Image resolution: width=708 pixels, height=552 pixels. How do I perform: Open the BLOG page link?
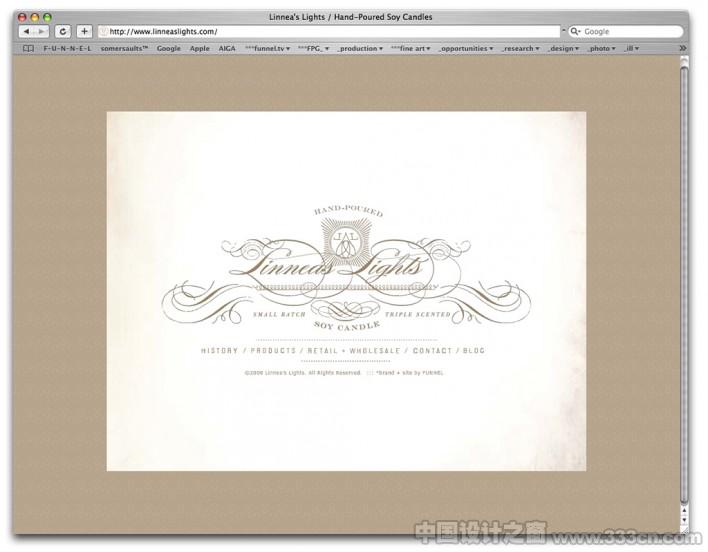474,351
